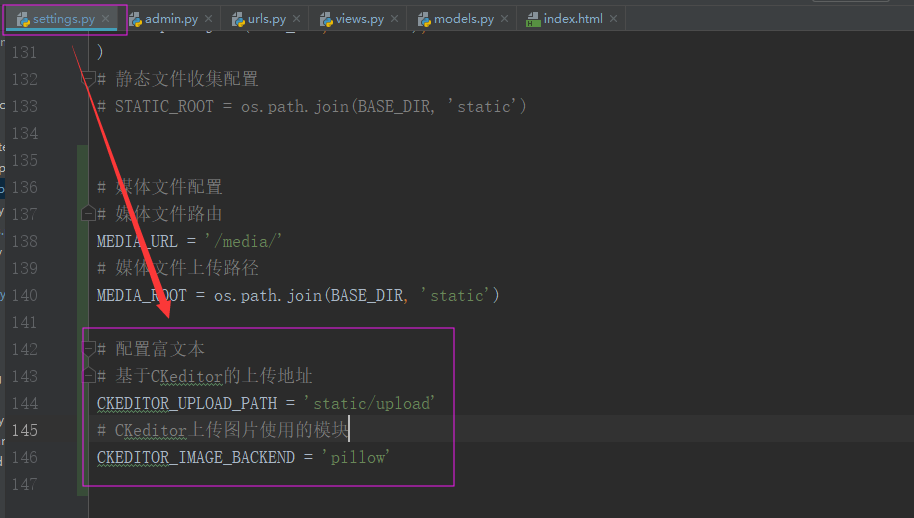This screenshot has height=518, width=914.
Task: Collapse the comment block at line 142
Action: pos(88,349)
